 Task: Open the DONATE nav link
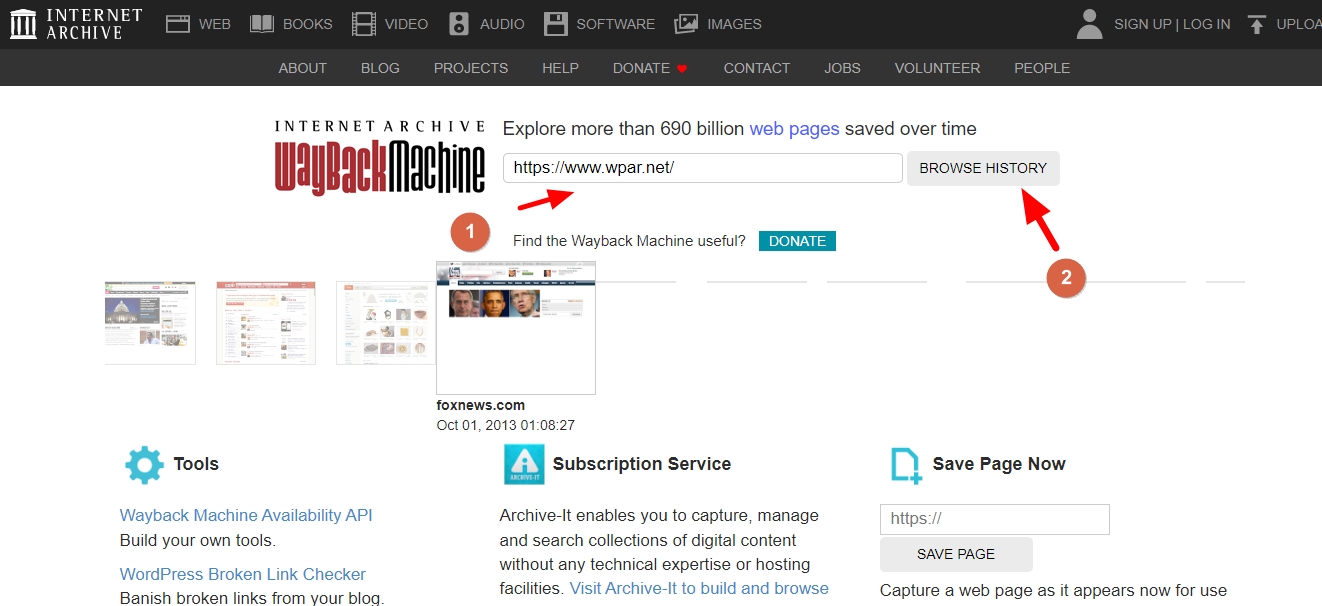point(641,68)
